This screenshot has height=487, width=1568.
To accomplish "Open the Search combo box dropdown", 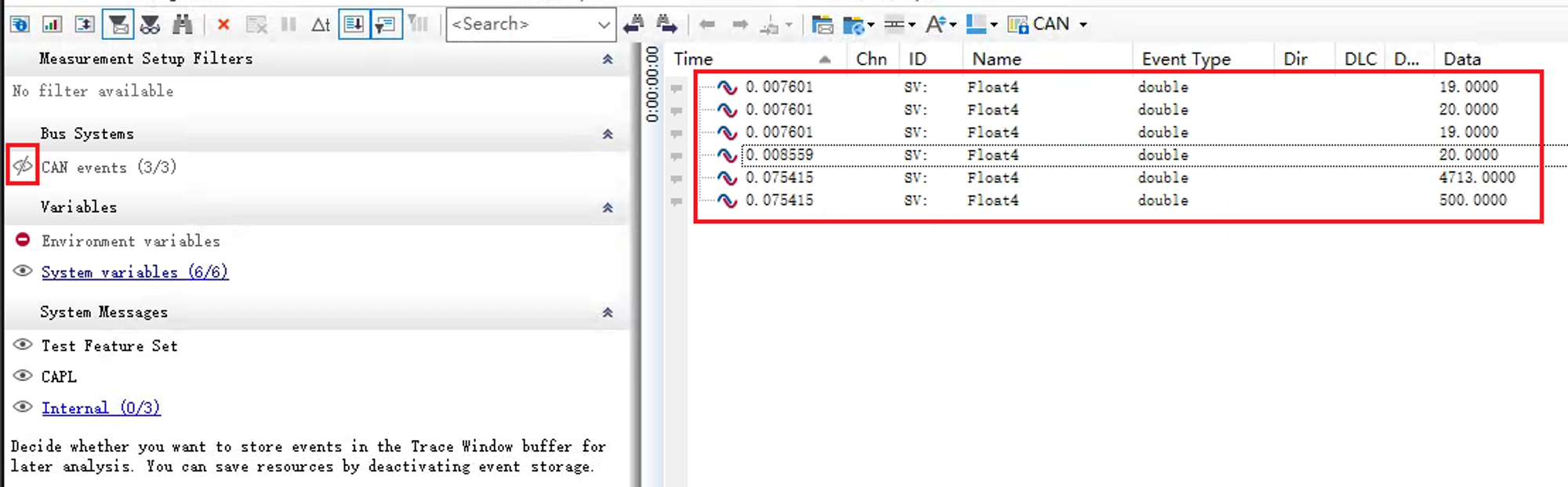I will coord(604,25).
